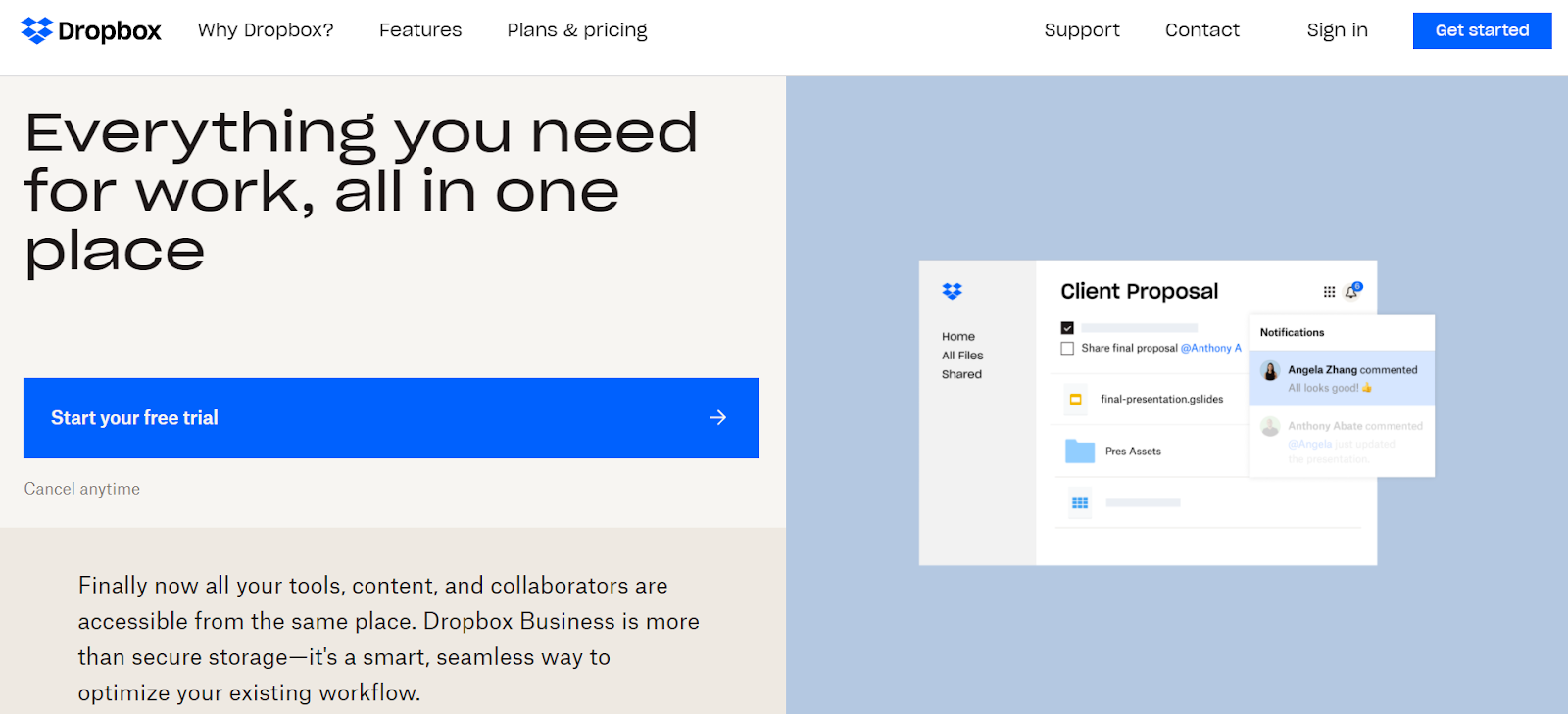Screen dimensions: 1568x714
Task: Open Angela Zhang's comment notification
Action: (x=1342, y=378)
